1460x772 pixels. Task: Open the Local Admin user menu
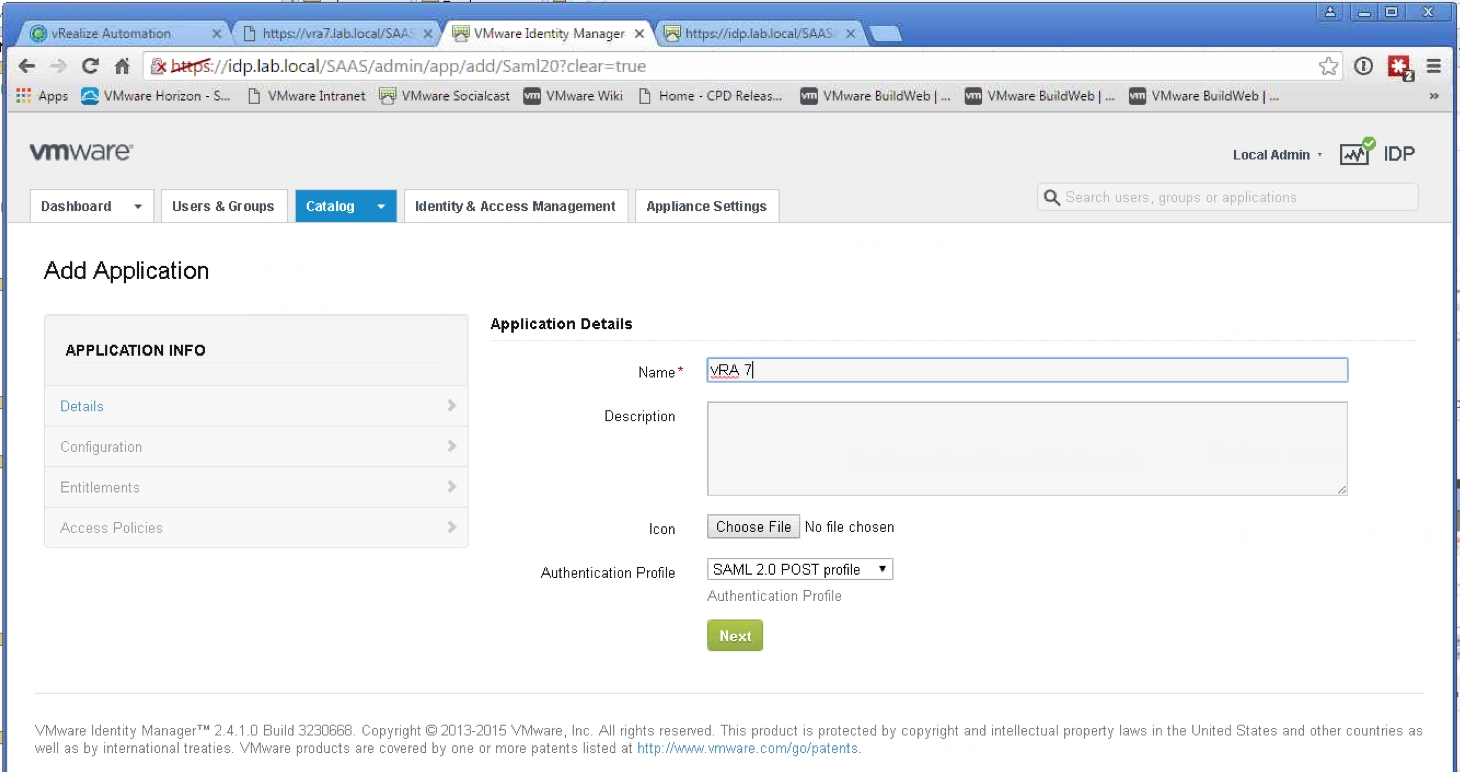tap(1277, 154)
